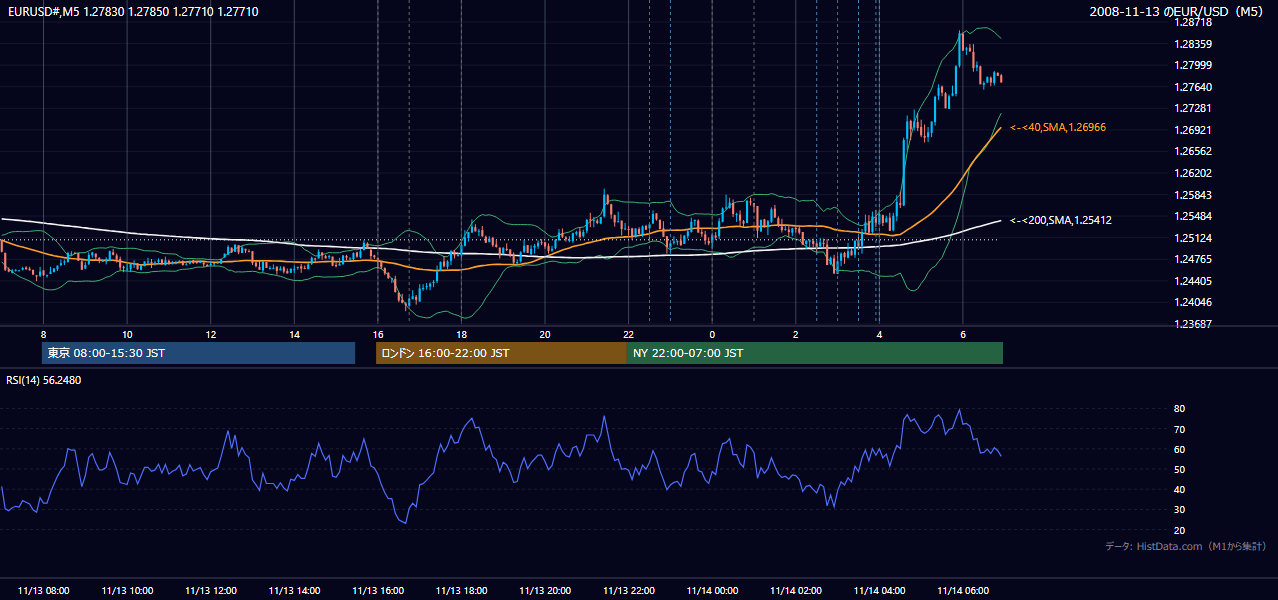1278x600 pixels.
Task: Click RSI scale value 70
Action: coord(1179,429)
